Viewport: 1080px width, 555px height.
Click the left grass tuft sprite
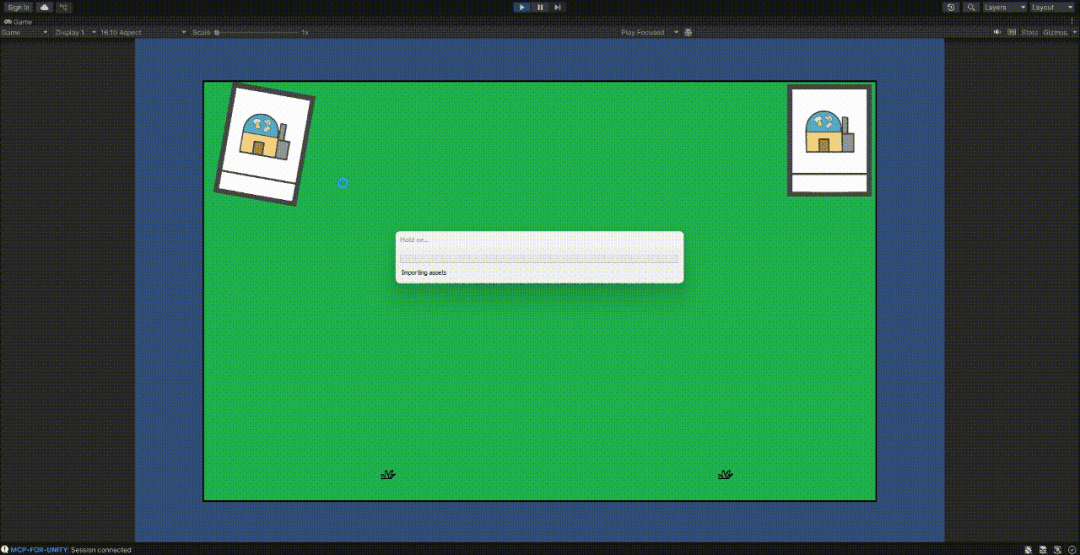pos(388,474)
